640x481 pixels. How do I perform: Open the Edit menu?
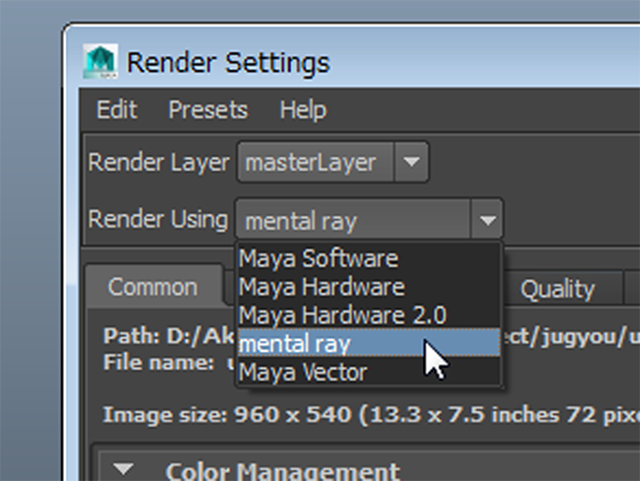(x=117, y=109)
